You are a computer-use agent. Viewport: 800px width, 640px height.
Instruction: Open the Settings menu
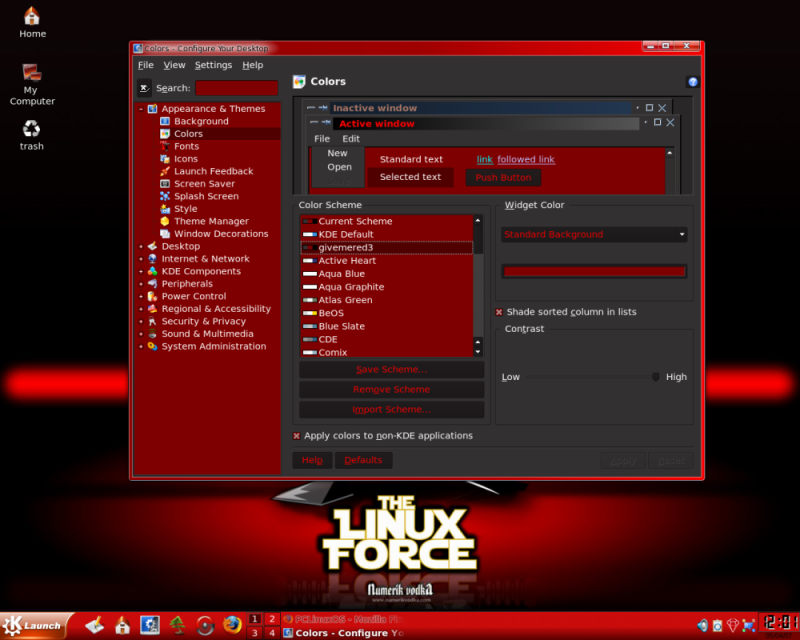point(213,65)
